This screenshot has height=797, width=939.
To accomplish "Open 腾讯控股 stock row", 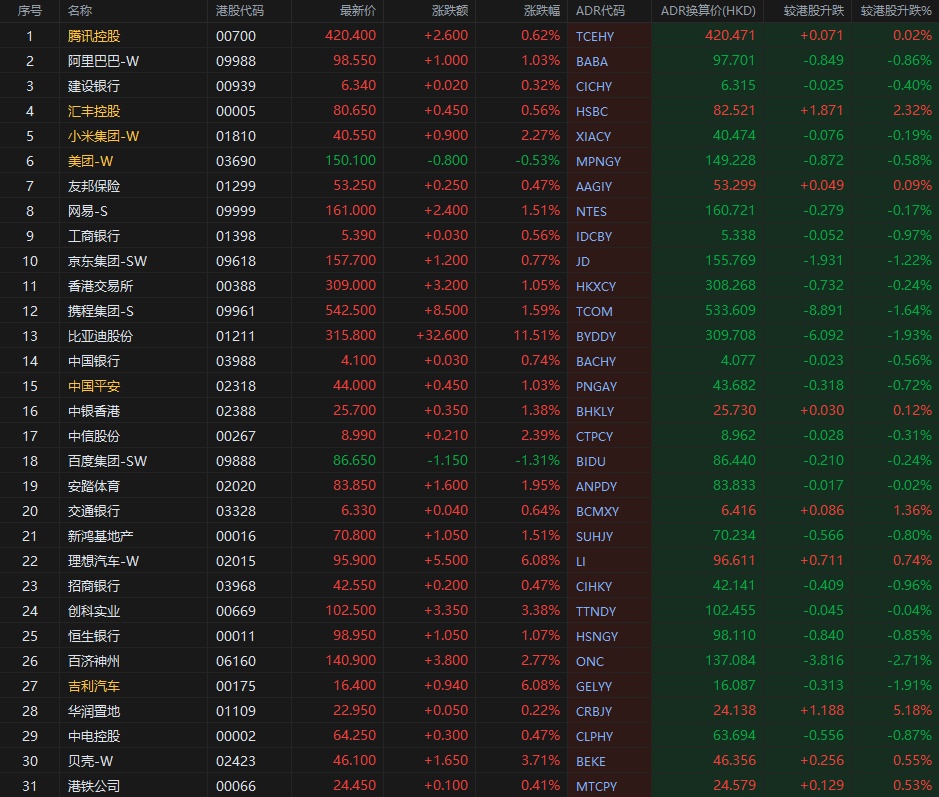I will 470,36.
